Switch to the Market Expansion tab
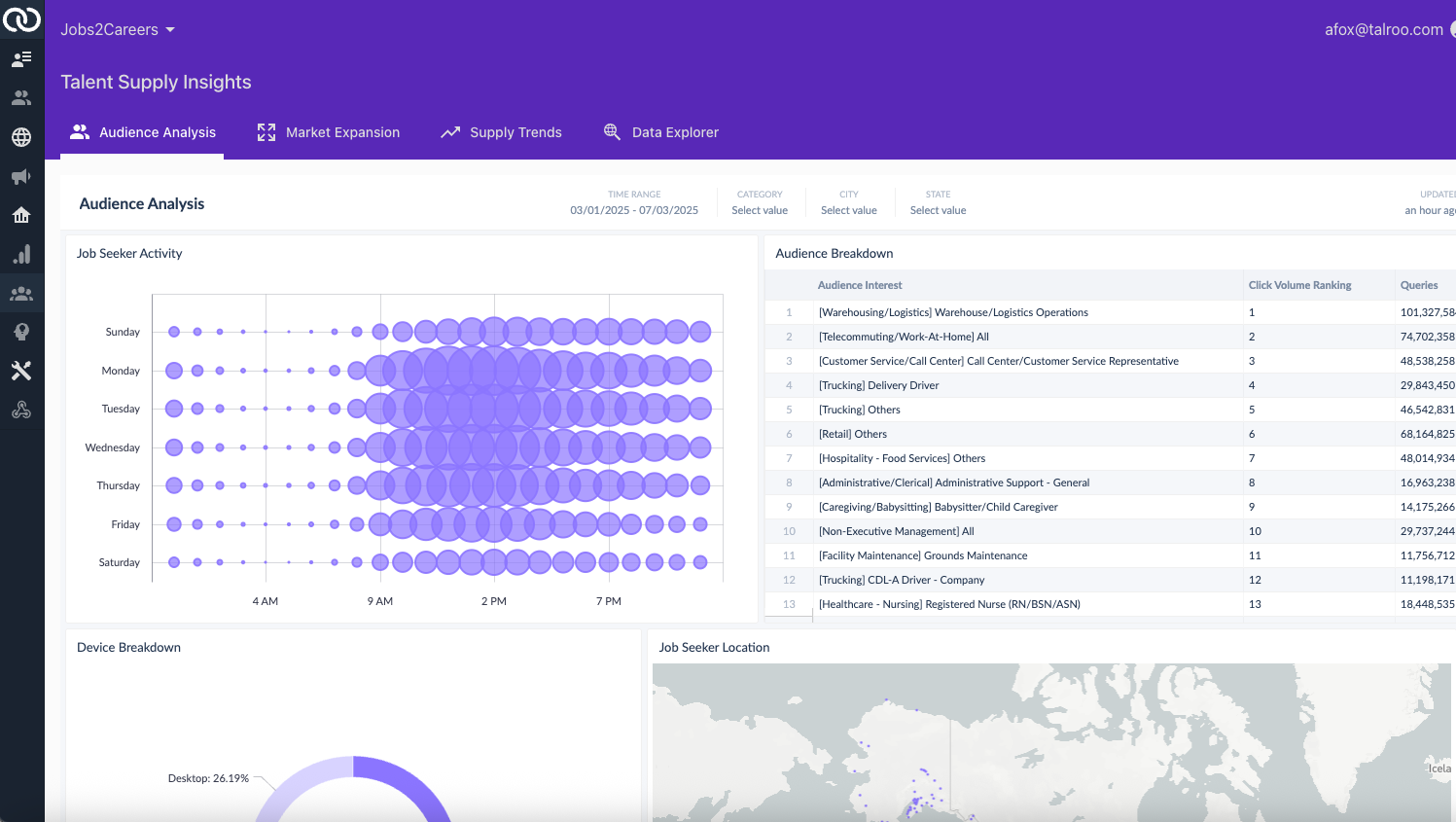This screenshot has height=822, width=1456. pyautogui.click(x=329, y=132)
